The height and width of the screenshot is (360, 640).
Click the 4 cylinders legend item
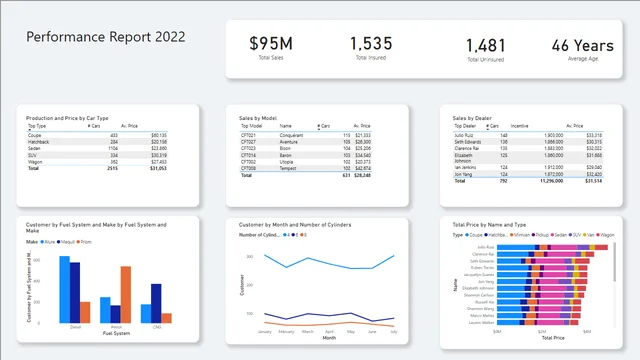(x=287, y=235)
